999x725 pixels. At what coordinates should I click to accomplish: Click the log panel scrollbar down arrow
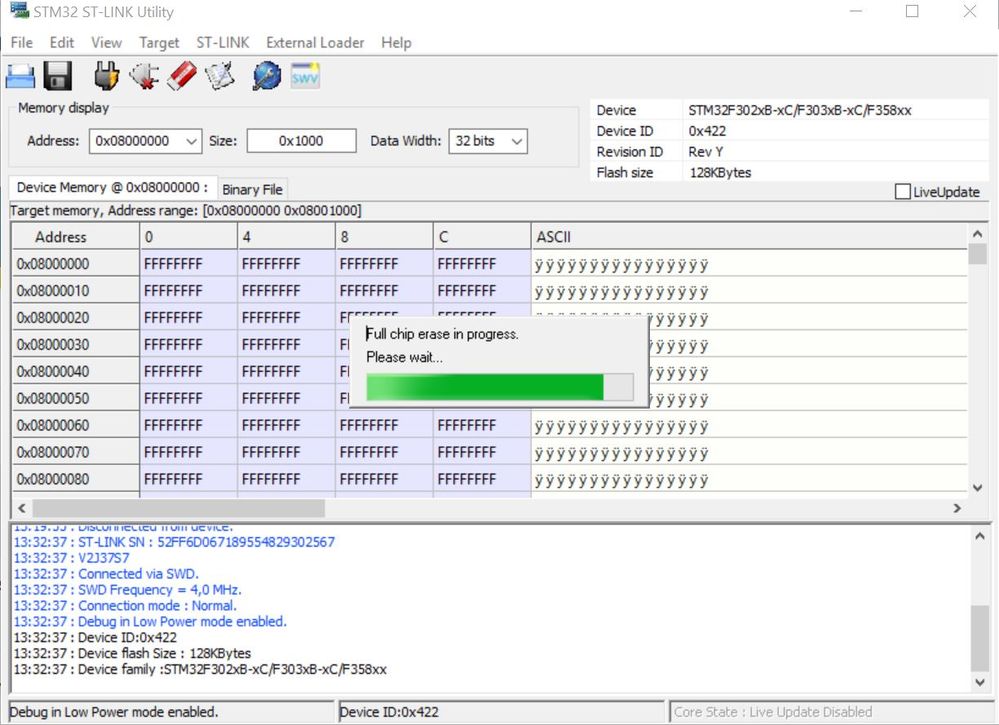[x=980, y=682]
